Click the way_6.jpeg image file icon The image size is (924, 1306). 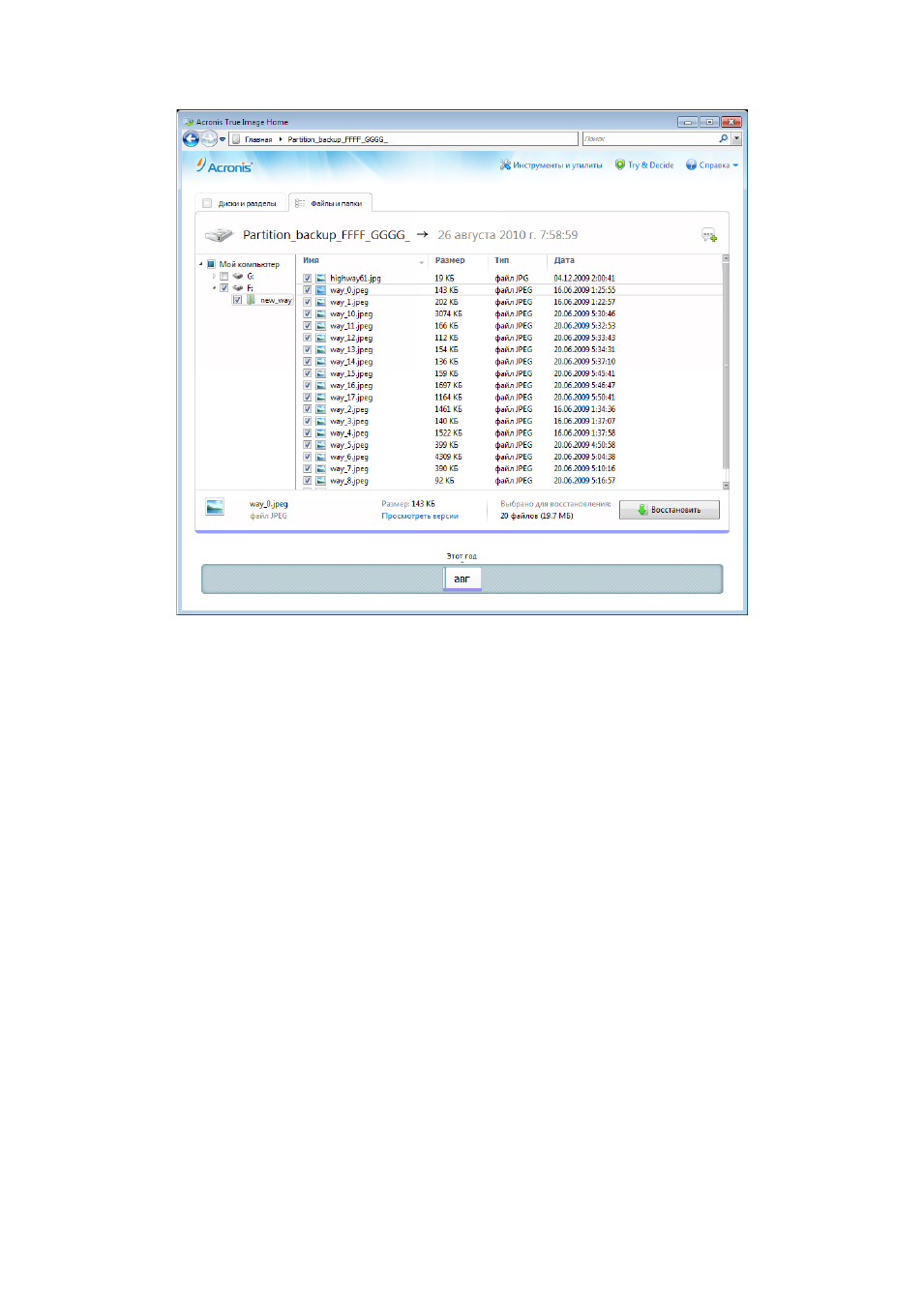pos(320,457)
